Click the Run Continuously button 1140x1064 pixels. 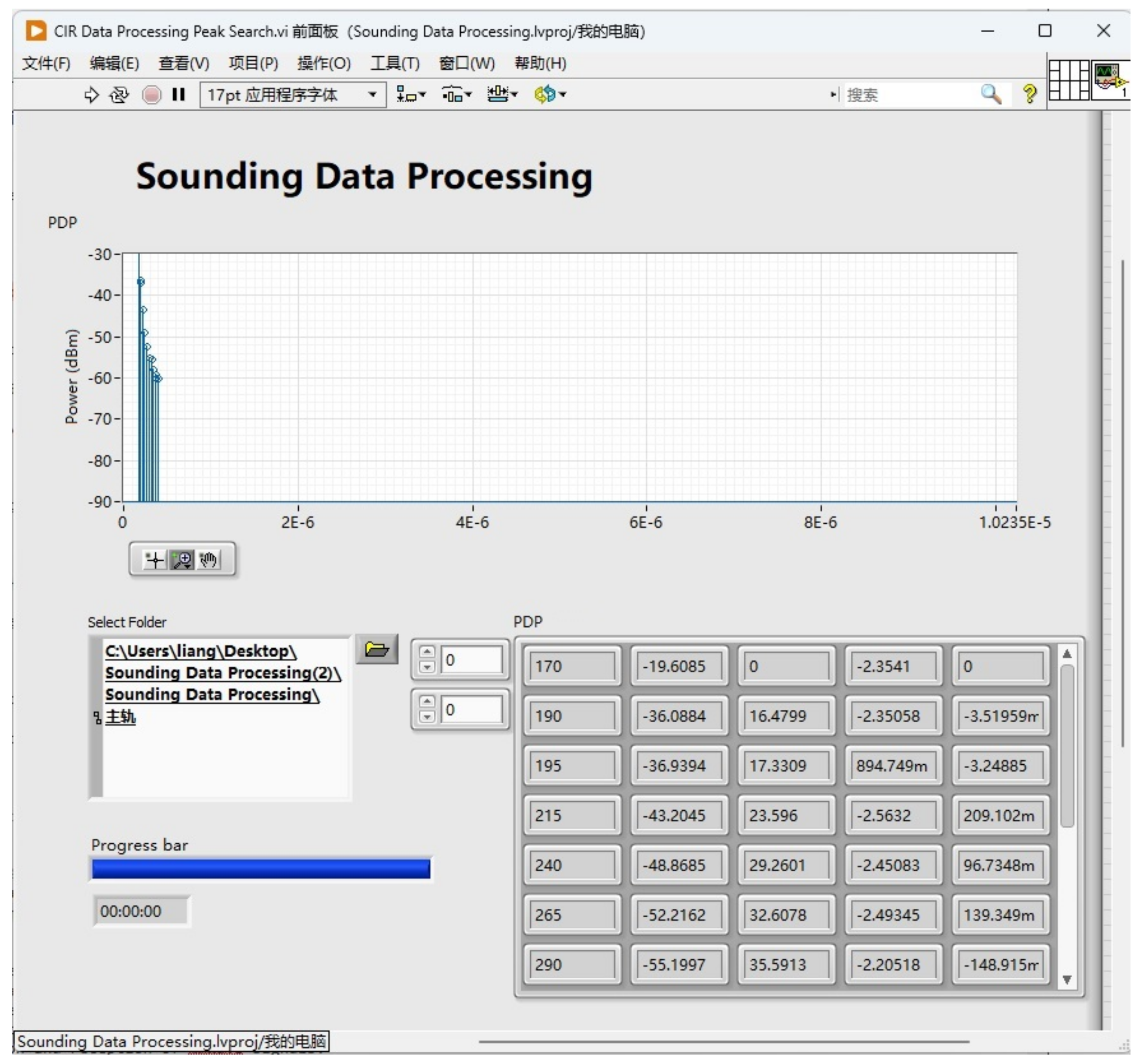(119, 95)
